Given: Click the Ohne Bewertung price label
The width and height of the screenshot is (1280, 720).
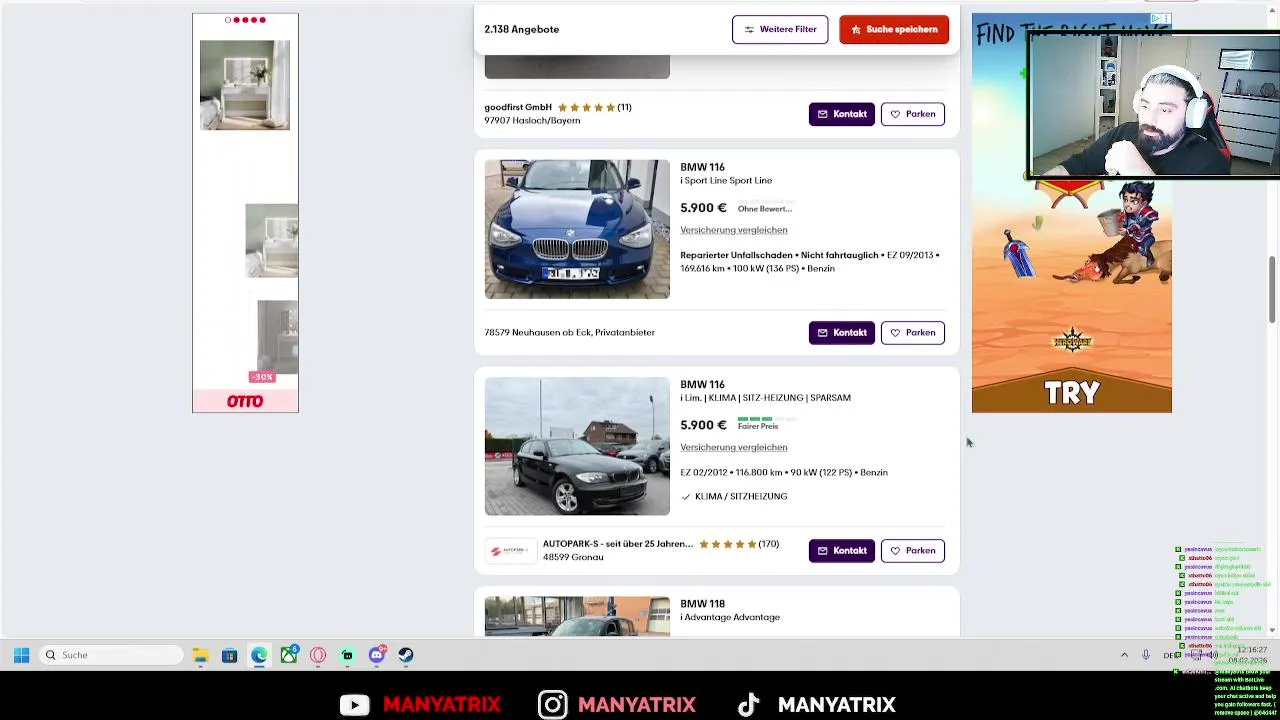Looking at the screenshot, I should click(x=765, y=207).
